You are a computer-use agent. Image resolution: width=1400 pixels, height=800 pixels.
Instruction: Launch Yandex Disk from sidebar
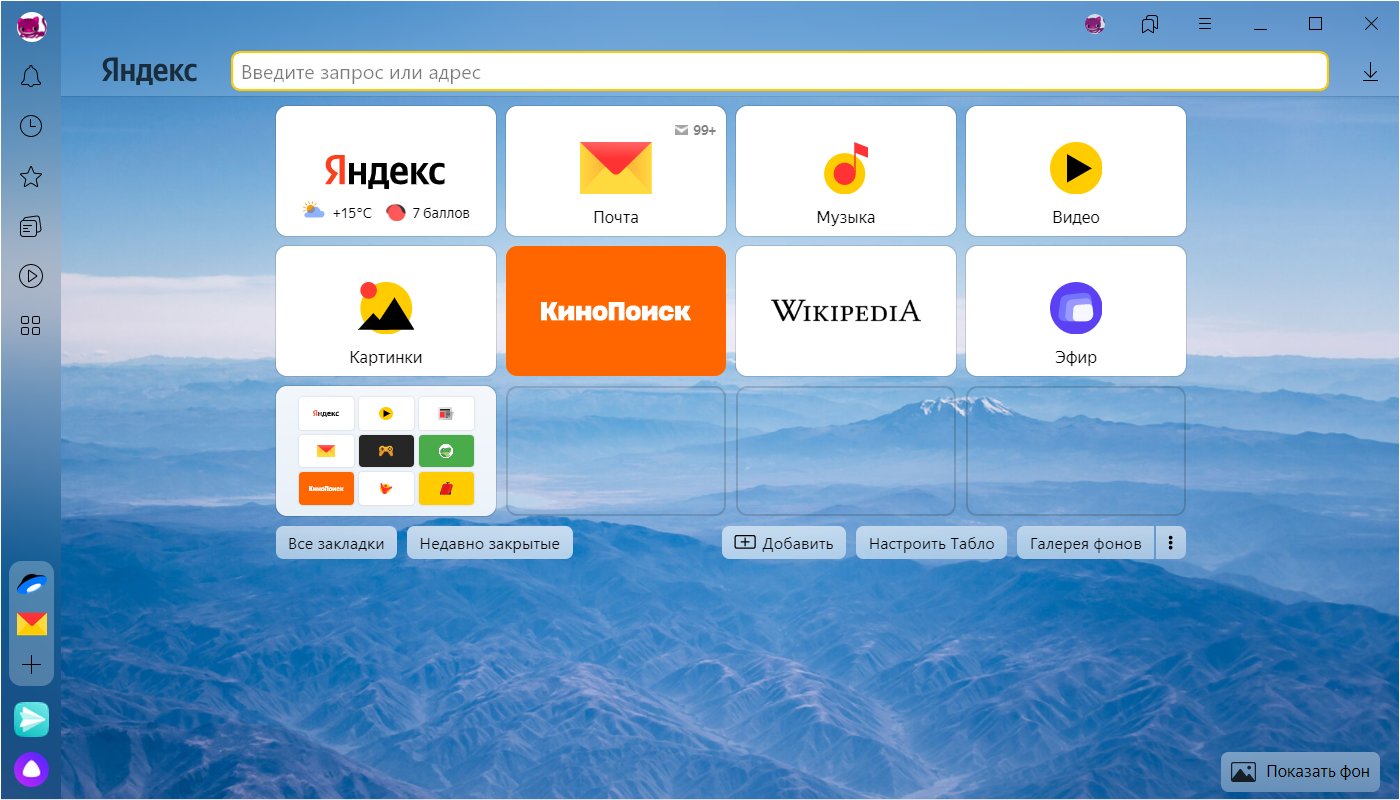click(32, 584)
